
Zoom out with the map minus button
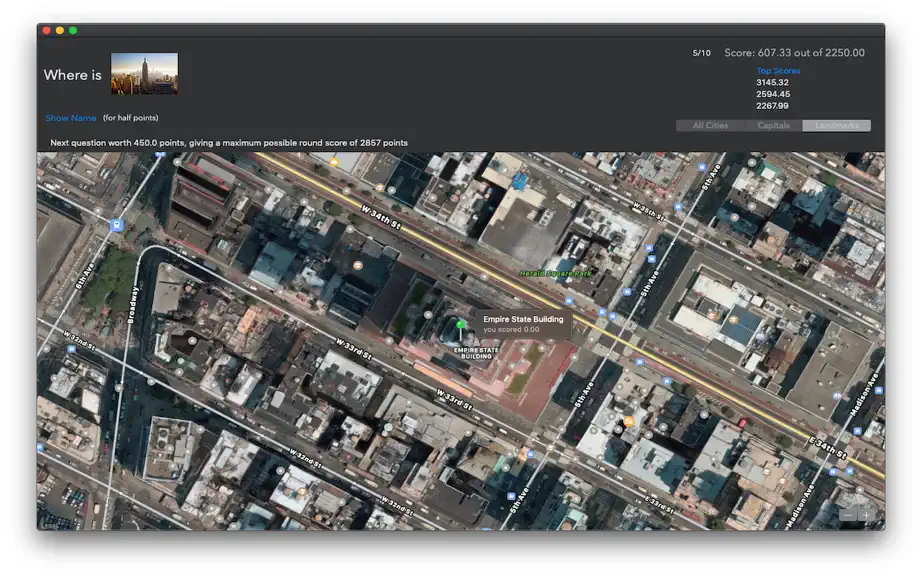(847, 515)
